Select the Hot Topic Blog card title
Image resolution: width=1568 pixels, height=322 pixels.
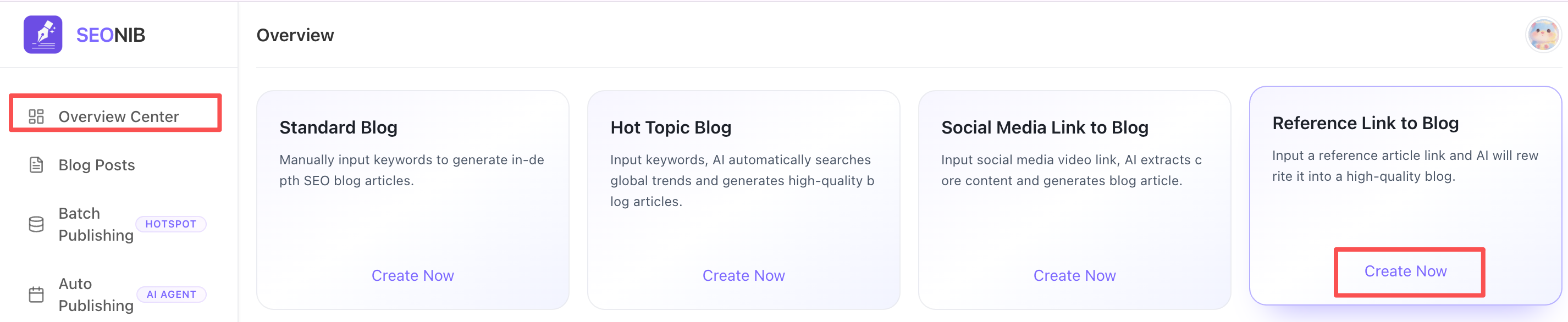pos(671,127)
